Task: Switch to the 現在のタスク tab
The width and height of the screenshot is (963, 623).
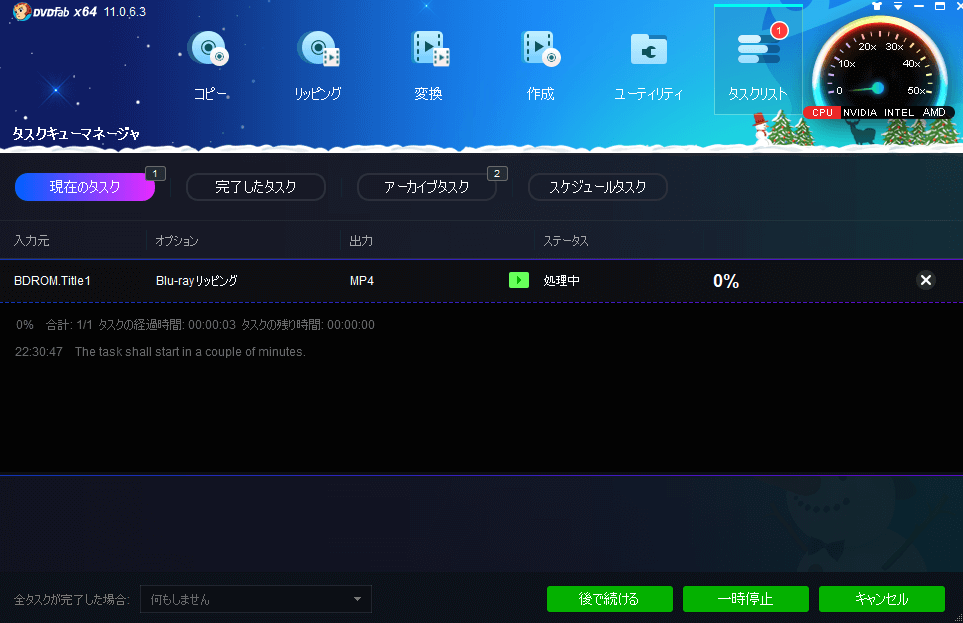Action: point(85,187)
